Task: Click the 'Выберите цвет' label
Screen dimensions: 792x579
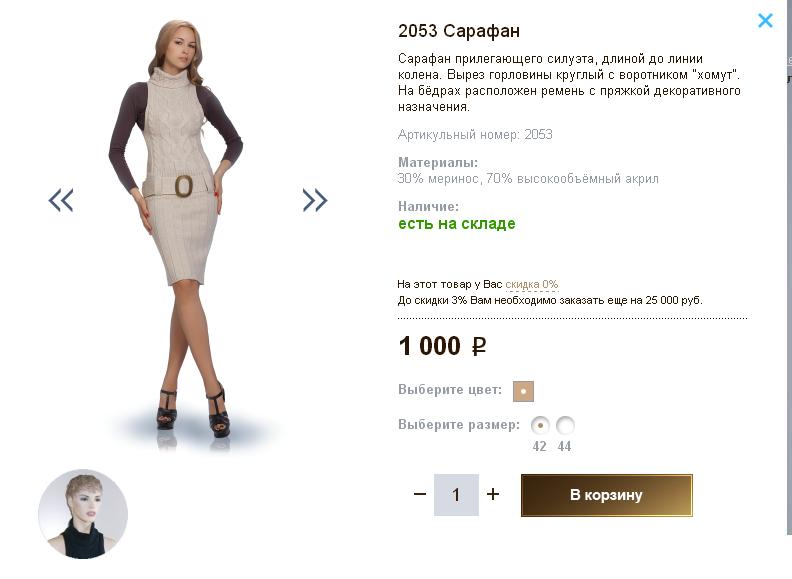Action: click(x=450, y=389)
